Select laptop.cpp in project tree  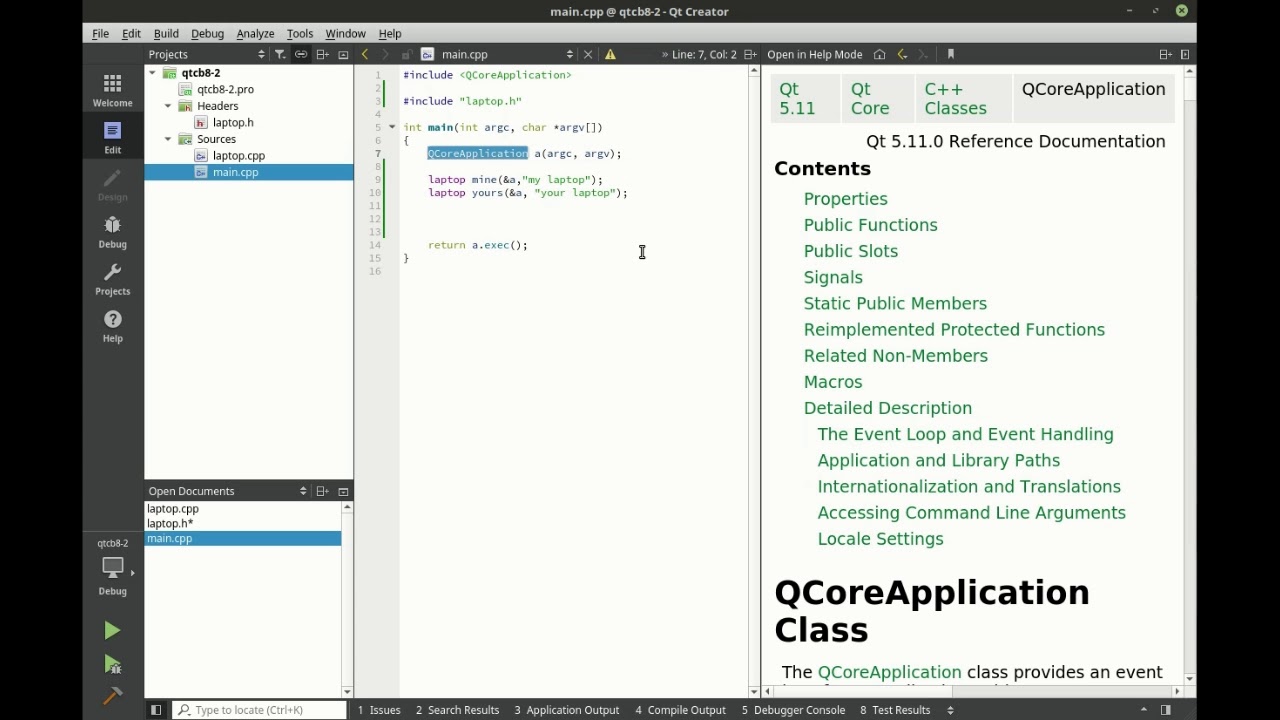(x=238, y=155)
